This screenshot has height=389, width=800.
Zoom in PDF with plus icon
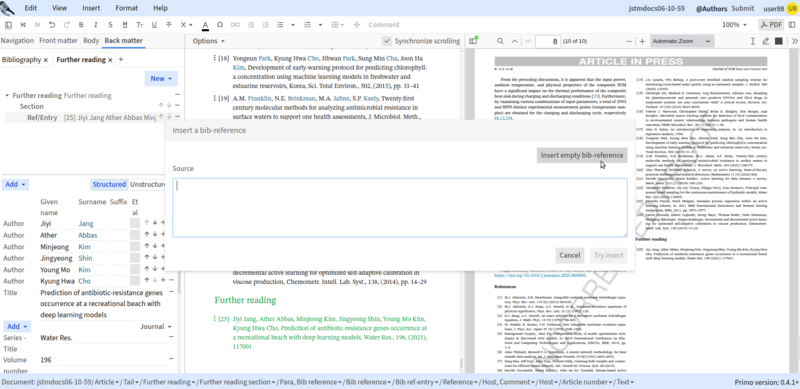tap(642, 41)
